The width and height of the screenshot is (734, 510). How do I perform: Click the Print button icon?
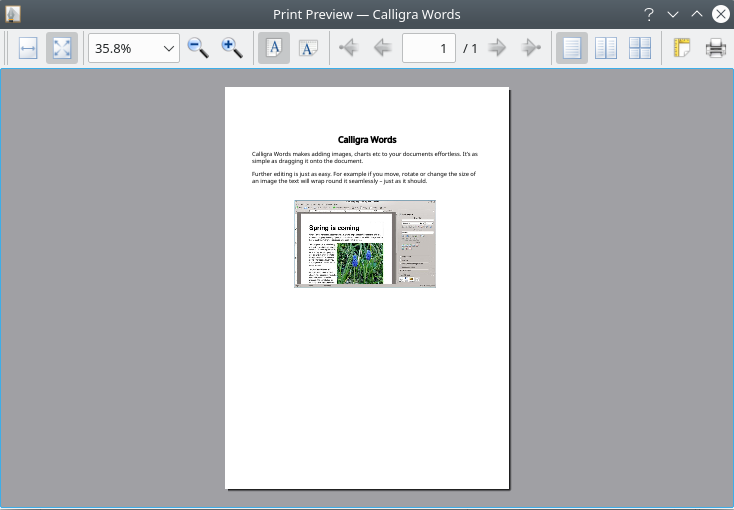[716, 48]
